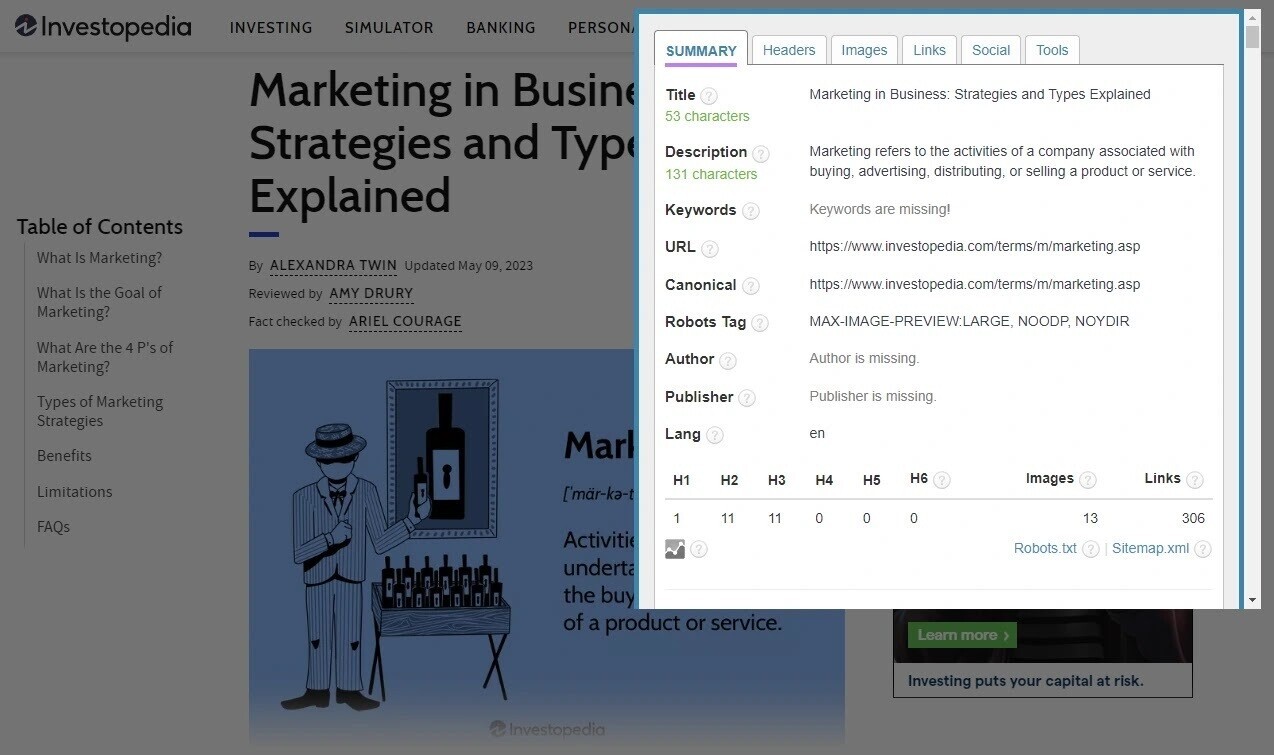The image size is (1274, 755).
Task: Select the Tools tab
Action: (x=1052, y=50)
